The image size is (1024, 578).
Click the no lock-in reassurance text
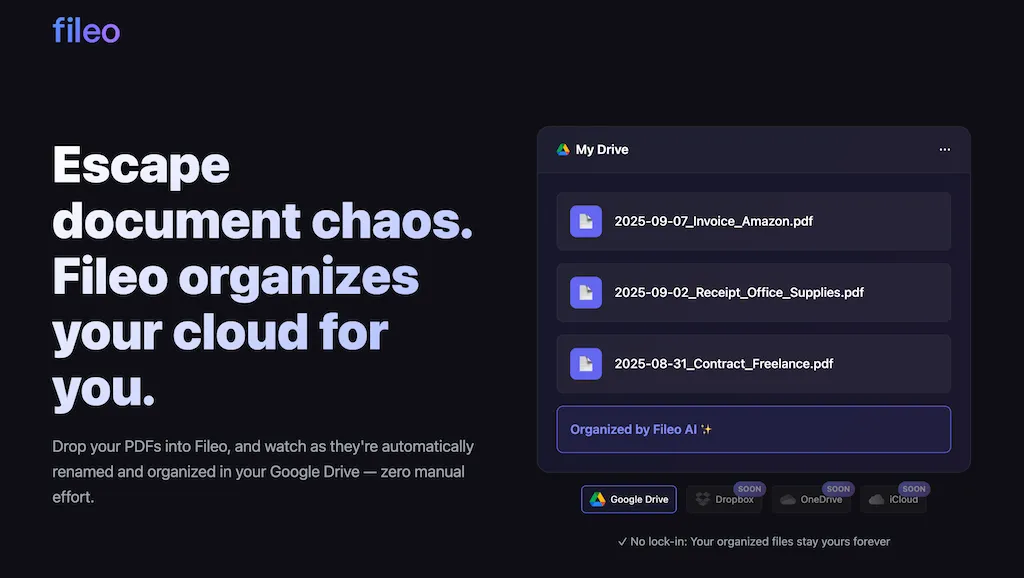coord(757,541)
